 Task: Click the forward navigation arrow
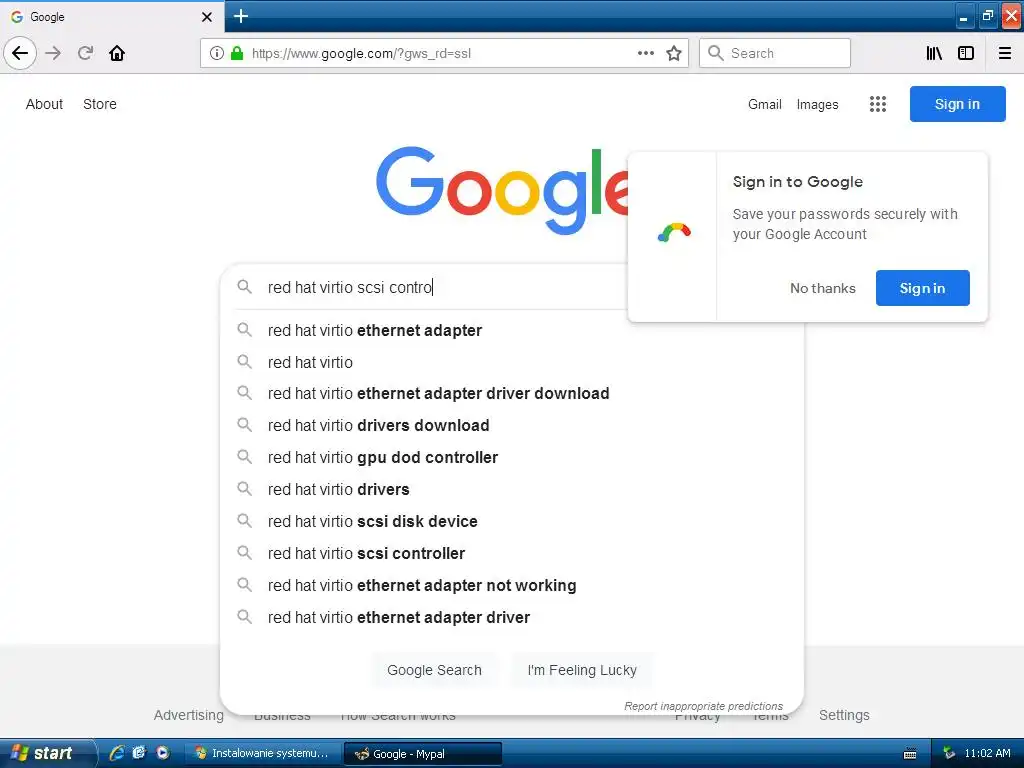tap(54, 53)
